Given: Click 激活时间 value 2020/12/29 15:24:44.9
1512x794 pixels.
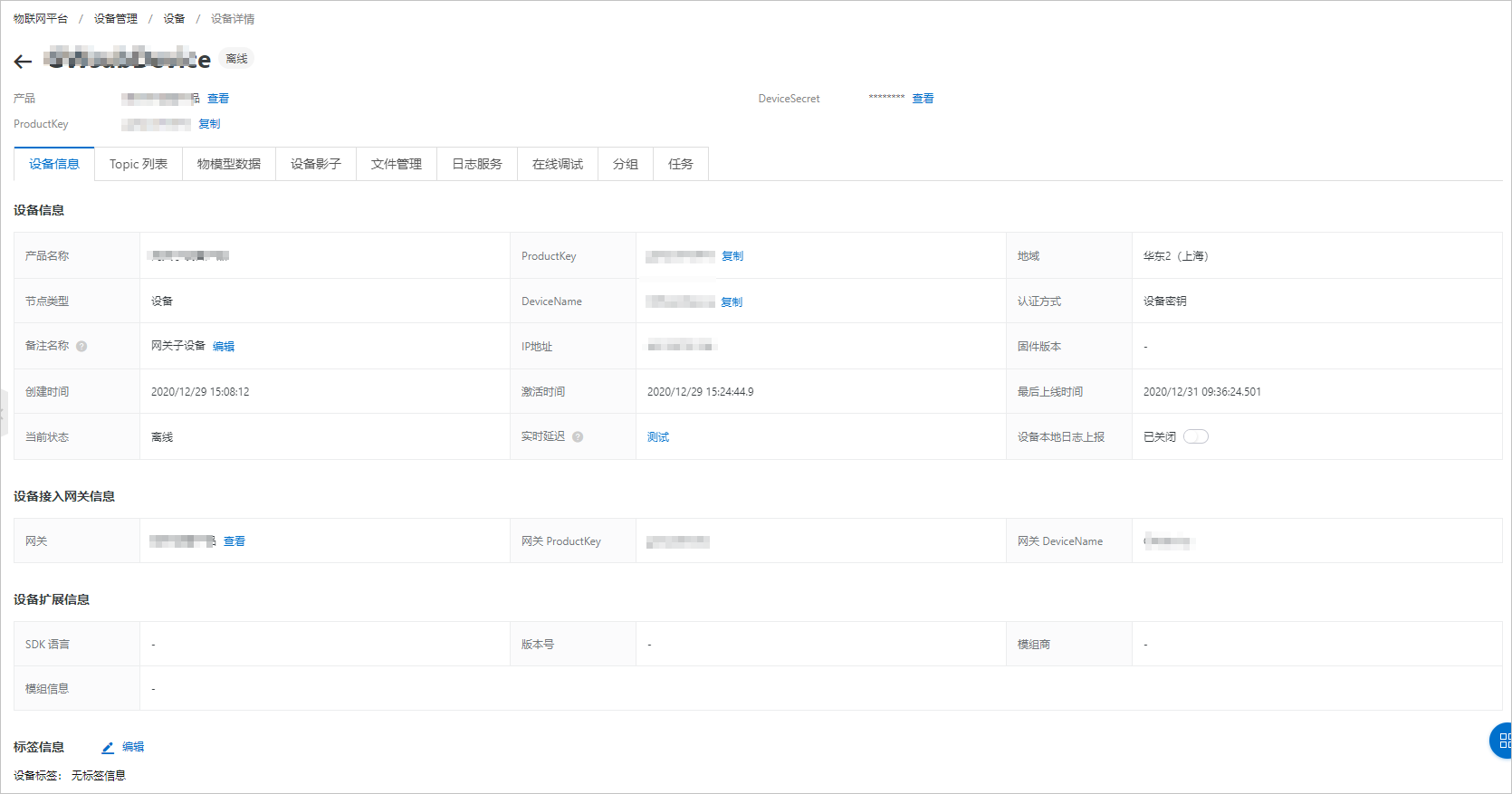Looking at the screenshot, I should point(700,392).
